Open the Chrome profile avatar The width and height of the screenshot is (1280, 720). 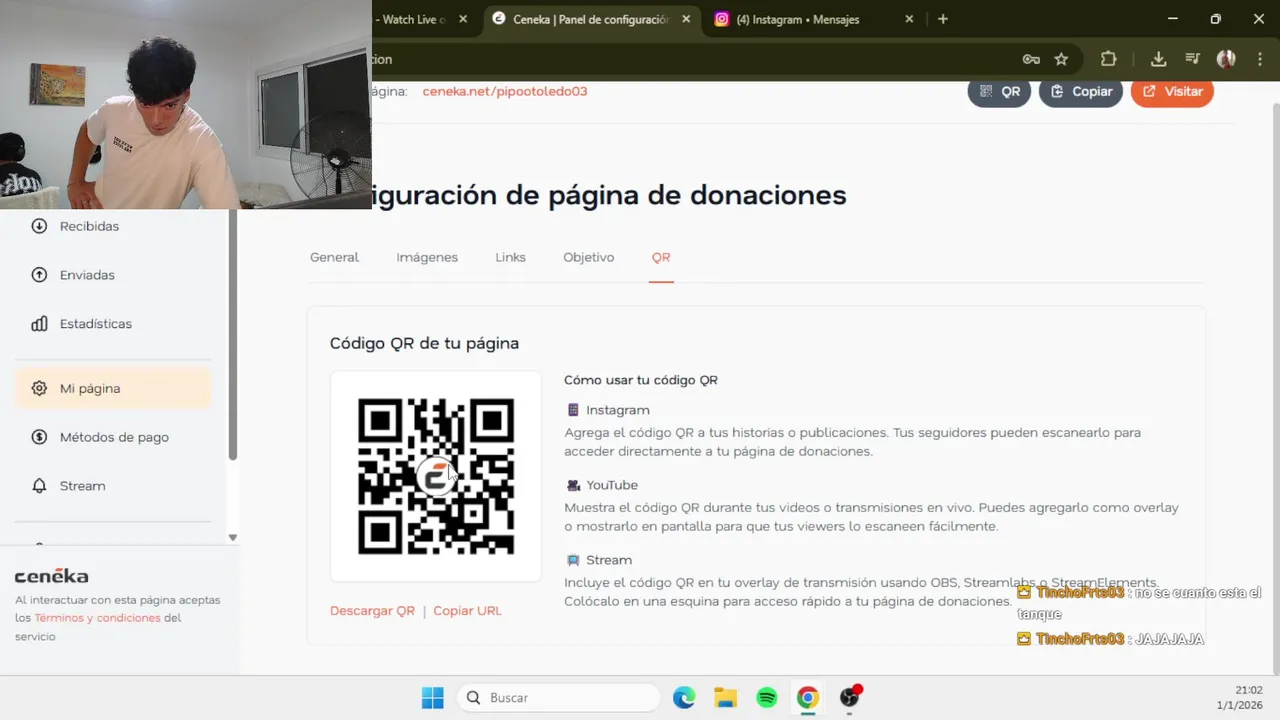tap(1226, 59)
